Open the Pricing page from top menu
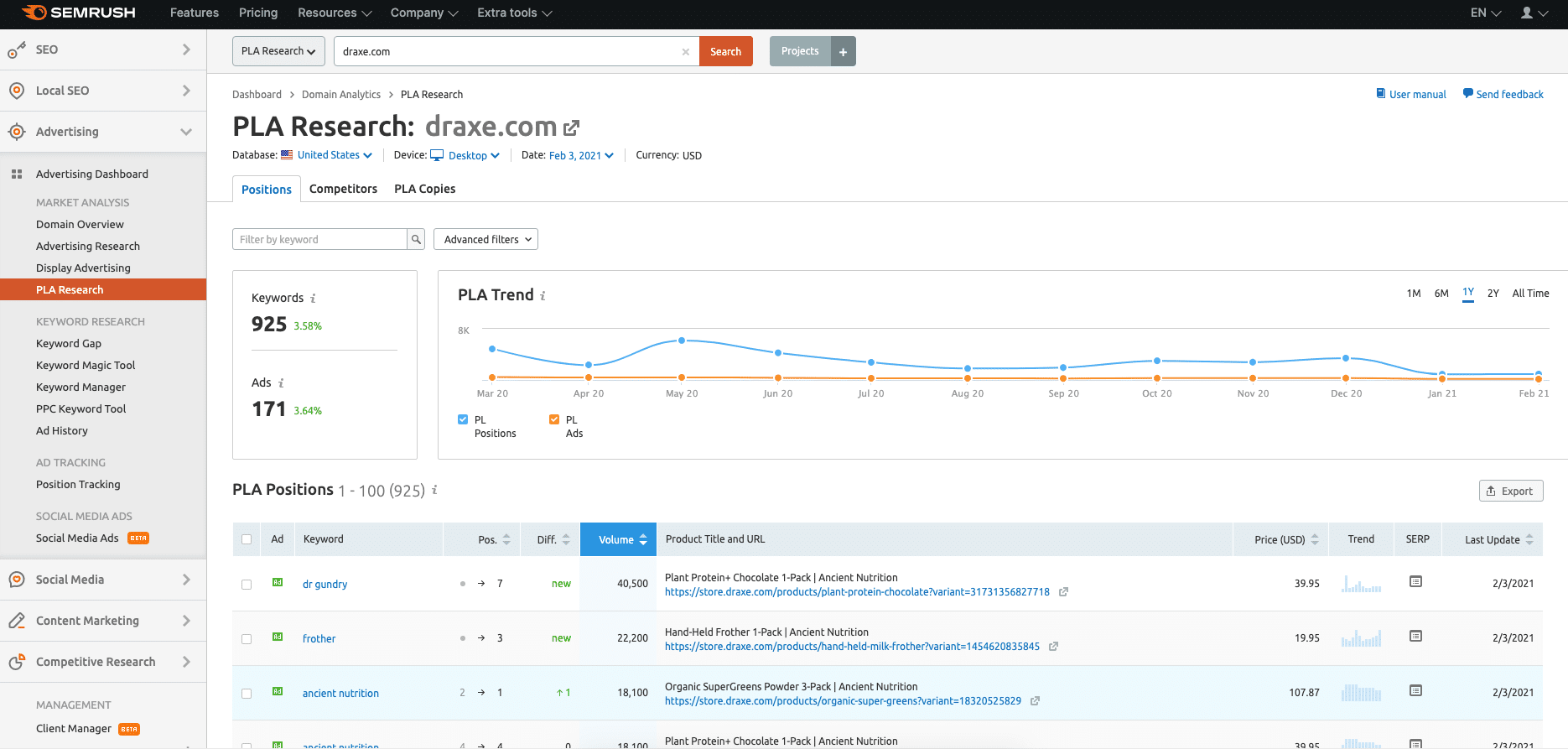 [x=258, y=13]
